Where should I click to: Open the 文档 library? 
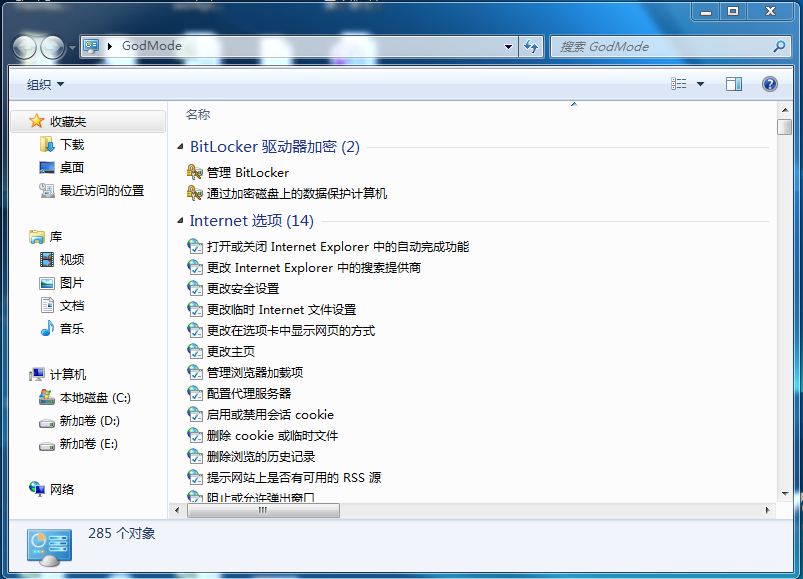tap(72, 306)
